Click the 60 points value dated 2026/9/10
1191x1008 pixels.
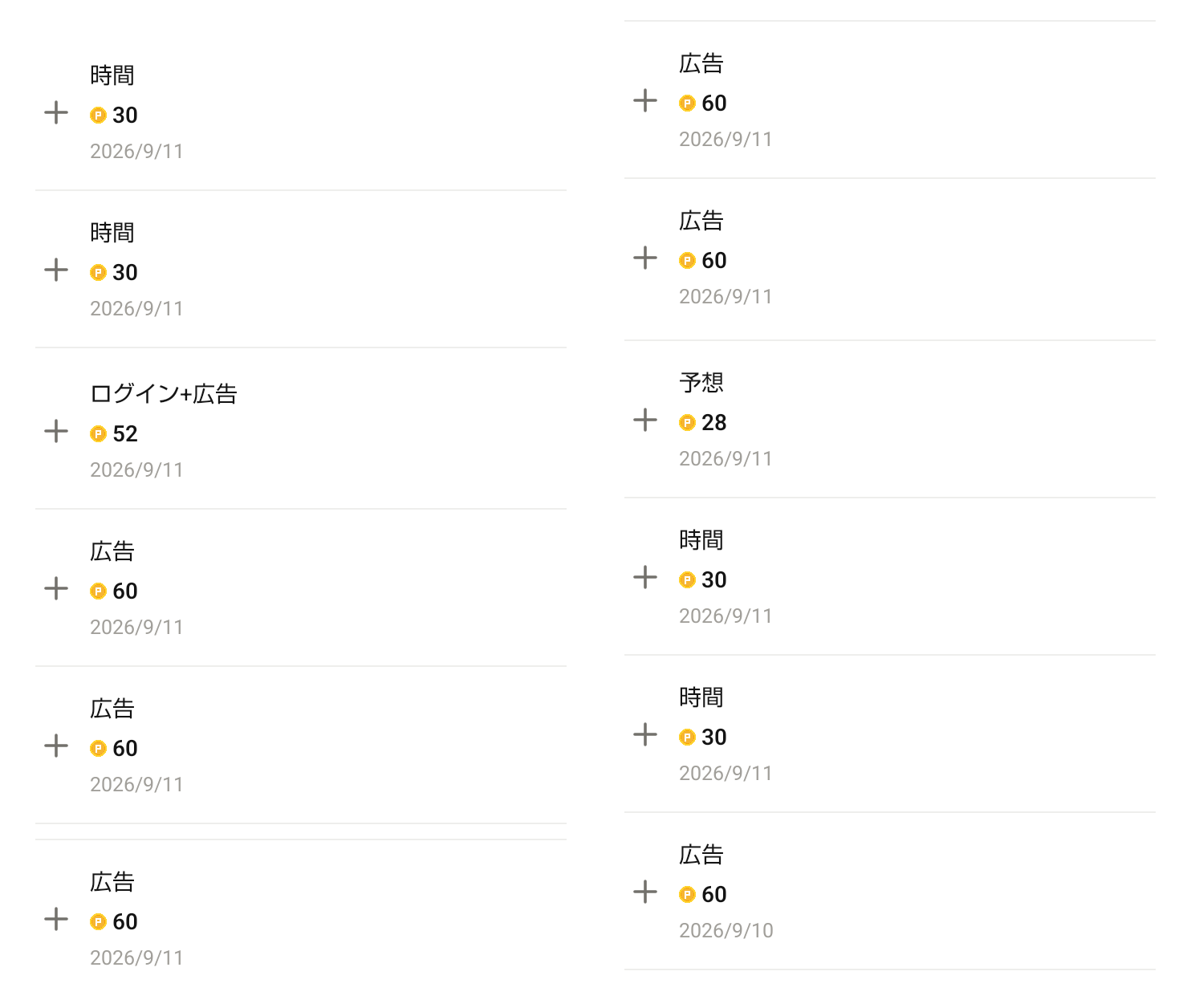point(714,895)
